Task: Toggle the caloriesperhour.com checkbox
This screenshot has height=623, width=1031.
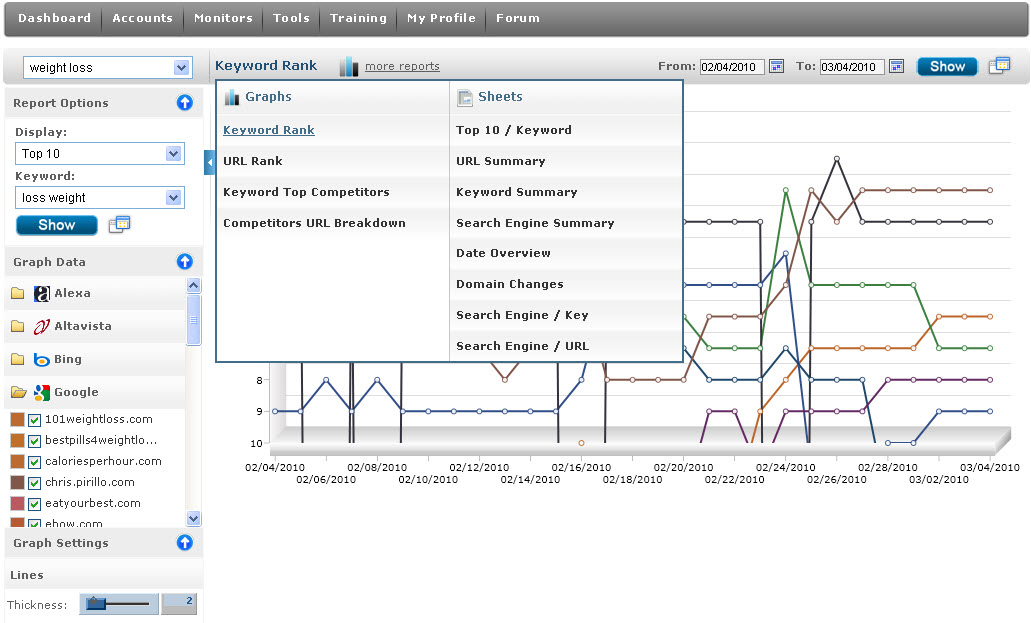Action: [x=36, y=462]
